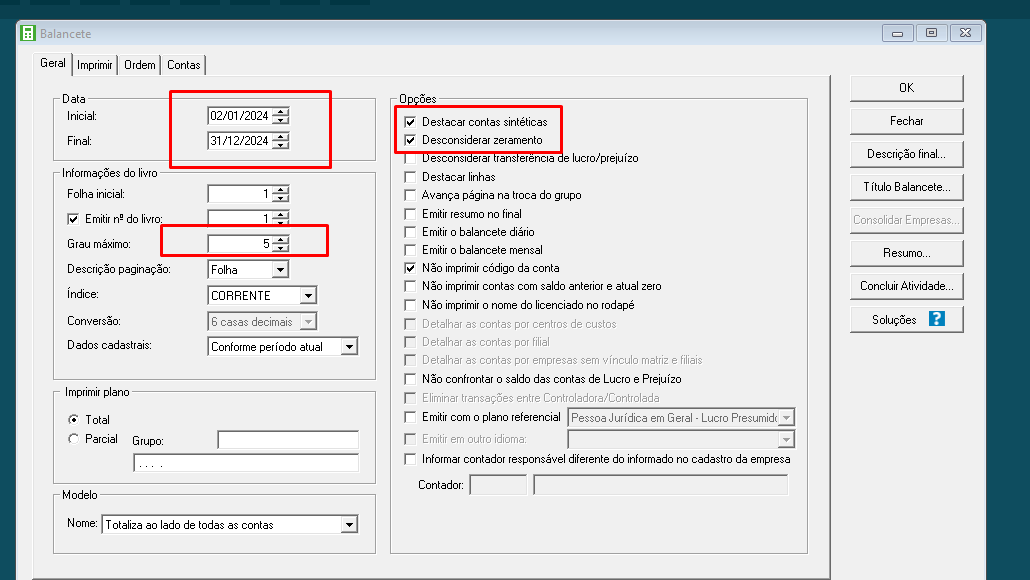Click the blue question mark on Soluções

point(936,319)
